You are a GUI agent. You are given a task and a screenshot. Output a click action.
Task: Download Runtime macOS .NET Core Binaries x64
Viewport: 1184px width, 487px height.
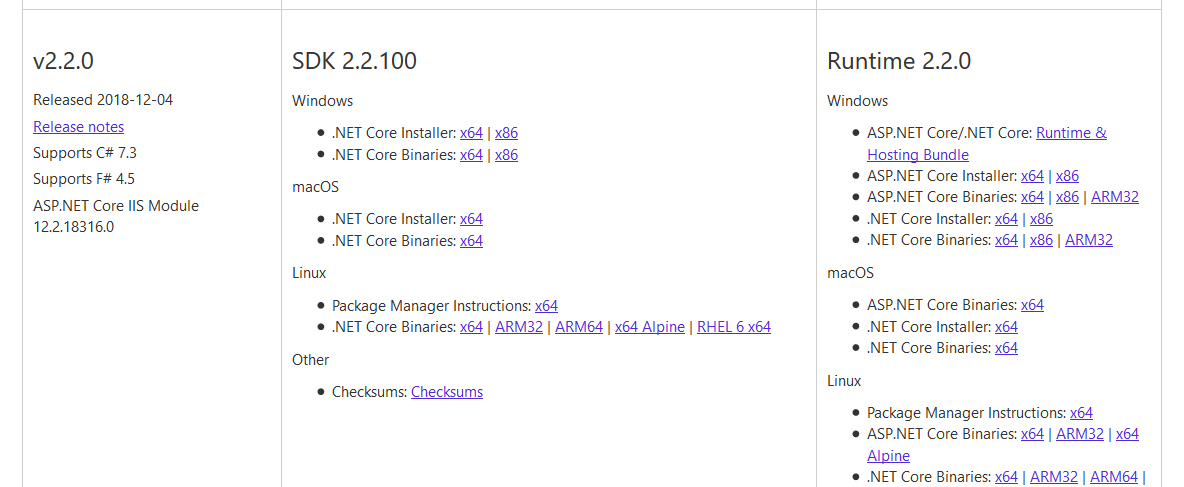click(x=1007, y=348)
